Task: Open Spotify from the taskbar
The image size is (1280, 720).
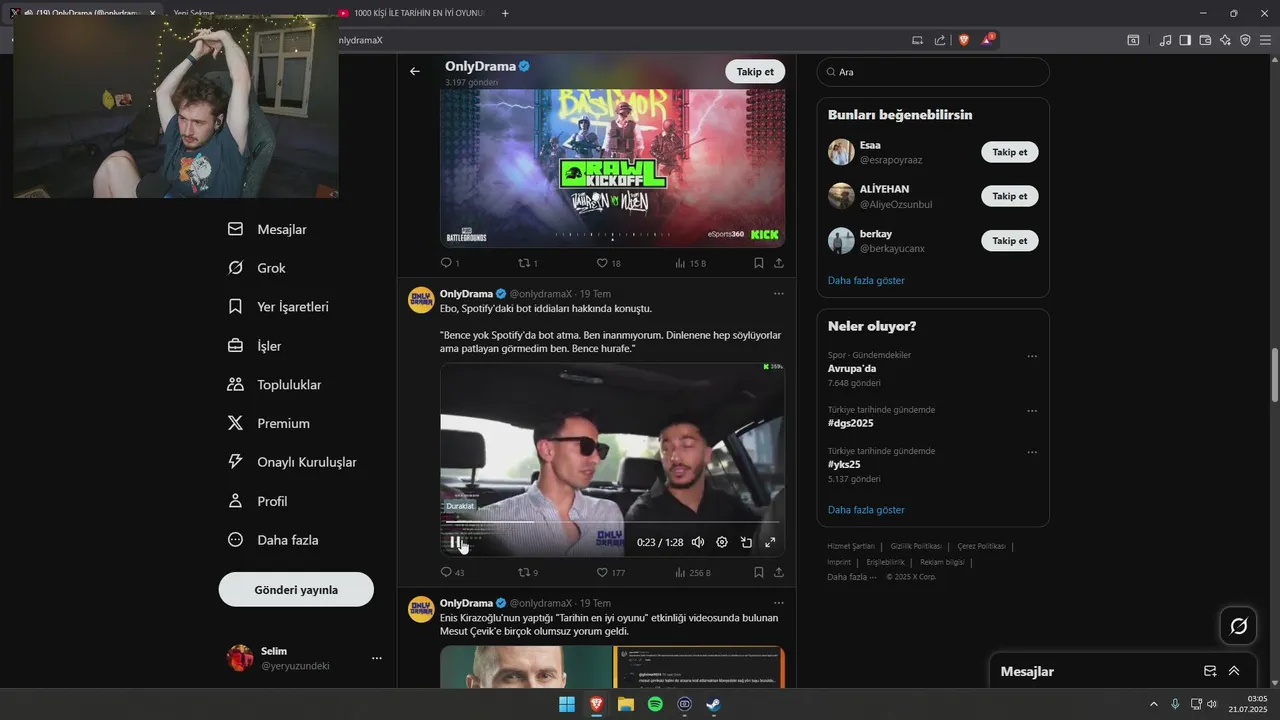Action: click(x=655, y=704)
